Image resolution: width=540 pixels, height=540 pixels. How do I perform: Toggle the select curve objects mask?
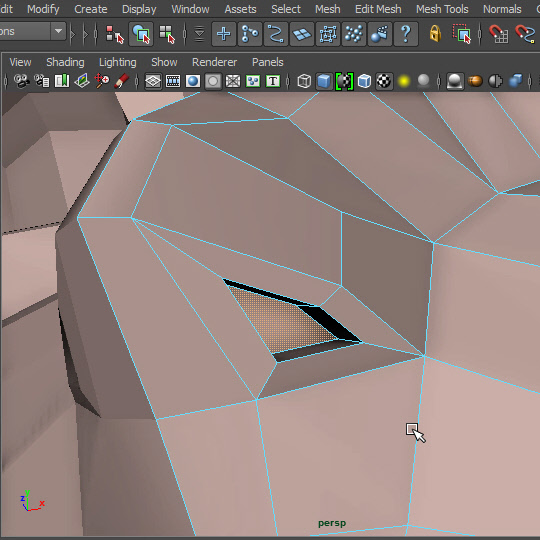click(276, 34)
